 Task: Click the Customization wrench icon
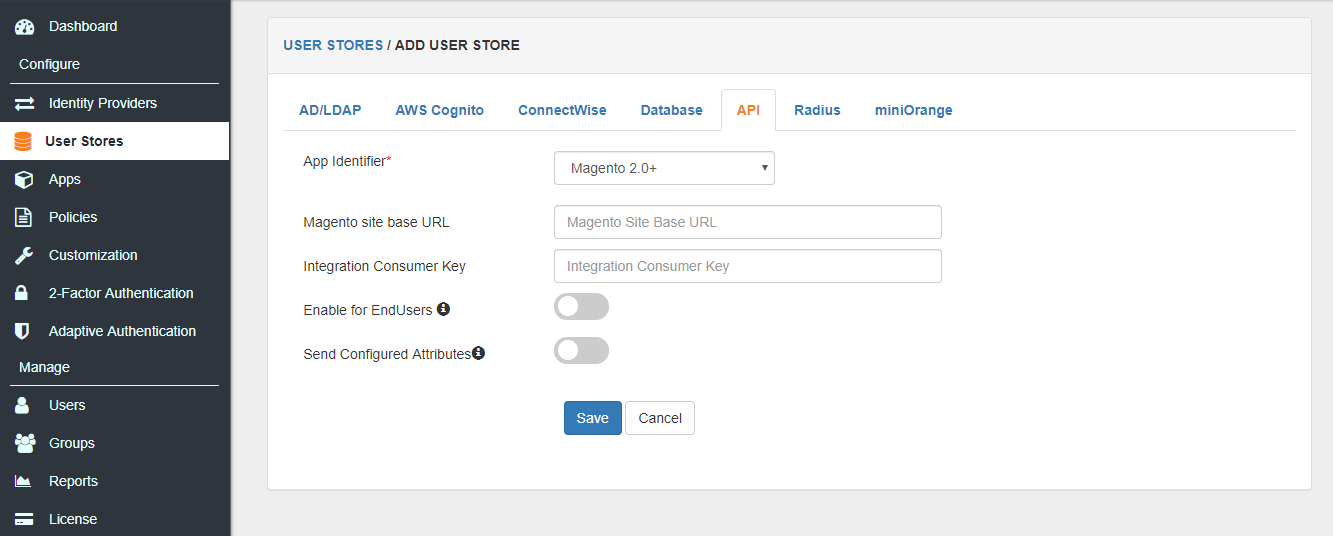pos(24,255)
